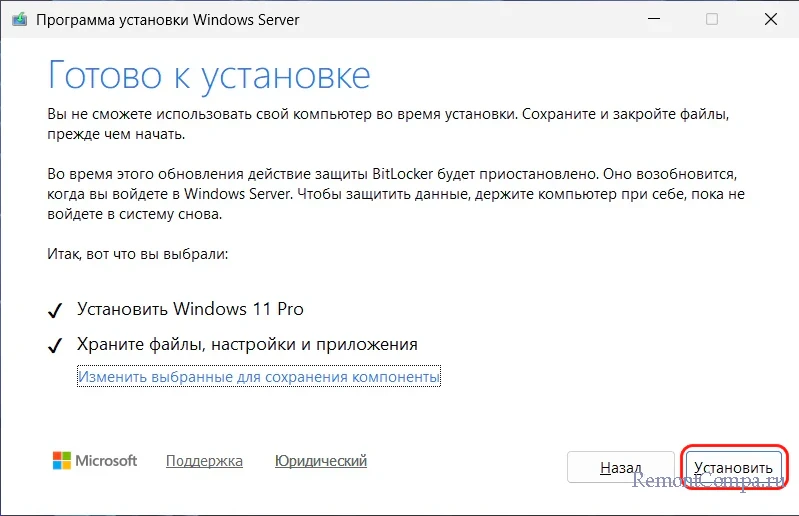Click the four-color Microsoft squares logo
This screenshot has height=516, width=799.
pos(62,461)
